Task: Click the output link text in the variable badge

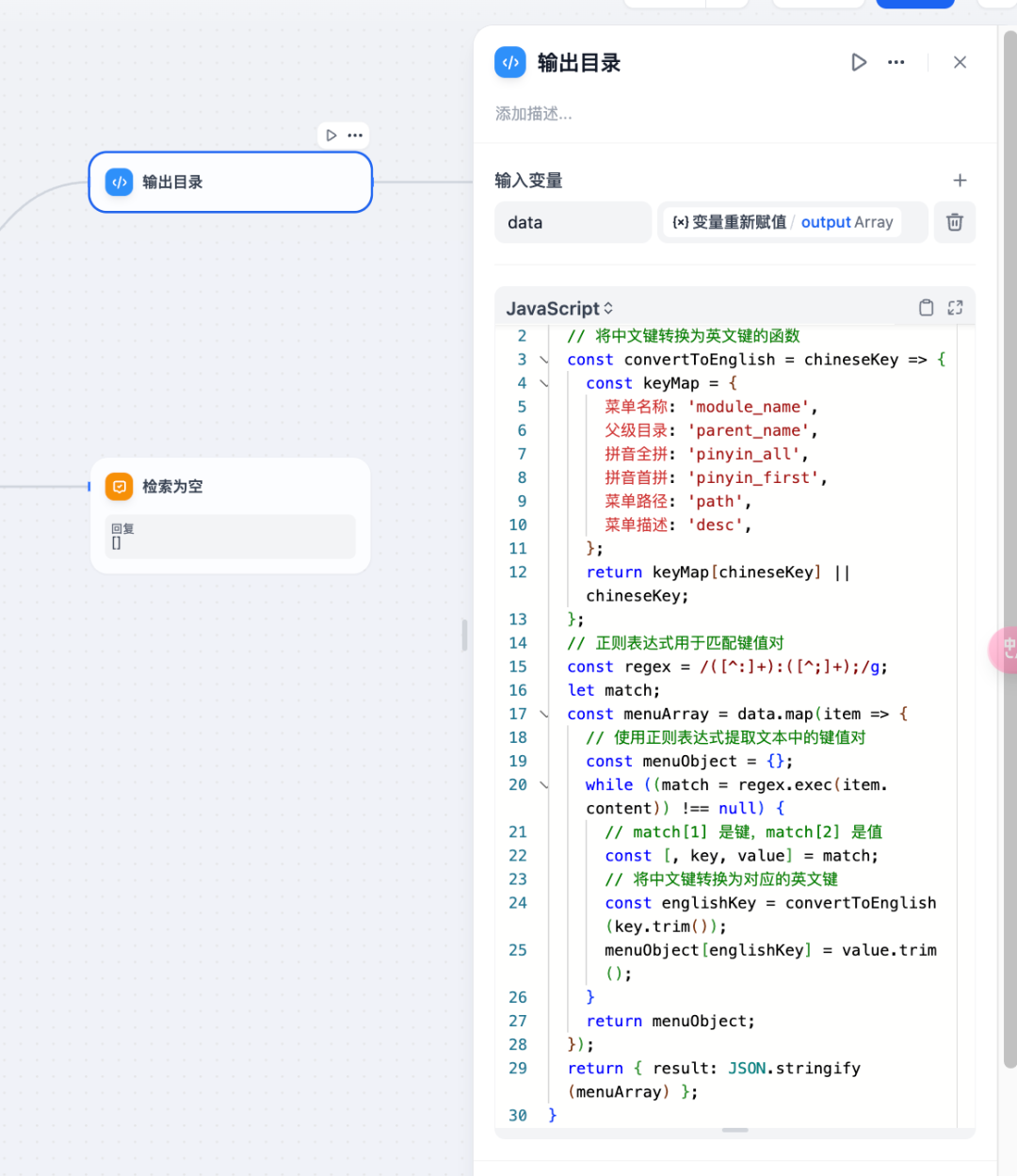Action: tap(825, 222)
